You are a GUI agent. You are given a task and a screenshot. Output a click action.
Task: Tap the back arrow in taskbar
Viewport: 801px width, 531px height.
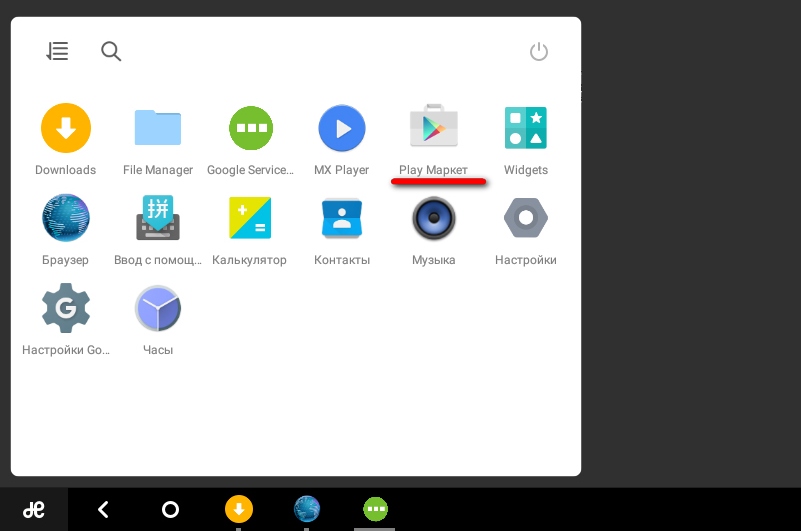[103, 510]
